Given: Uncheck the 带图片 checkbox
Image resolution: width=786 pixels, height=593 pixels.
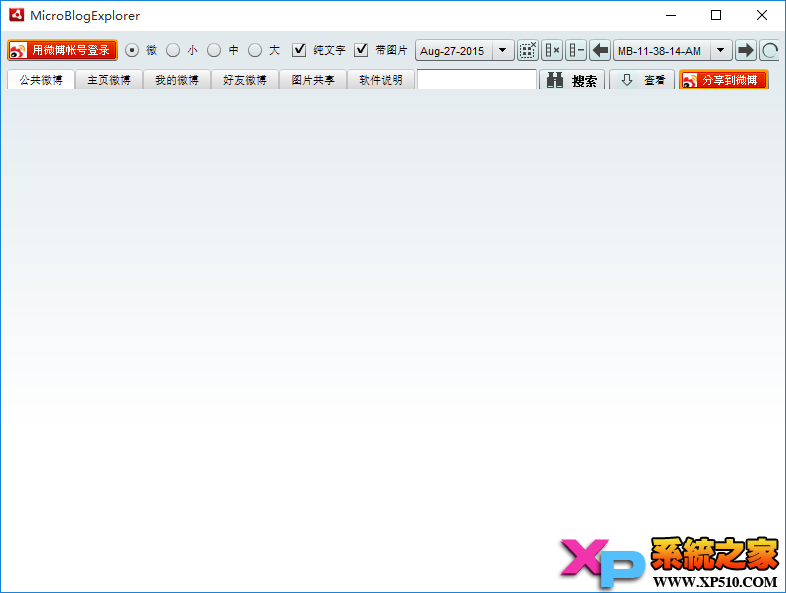Looking at the screenshot, I should [x=361, y=50].
